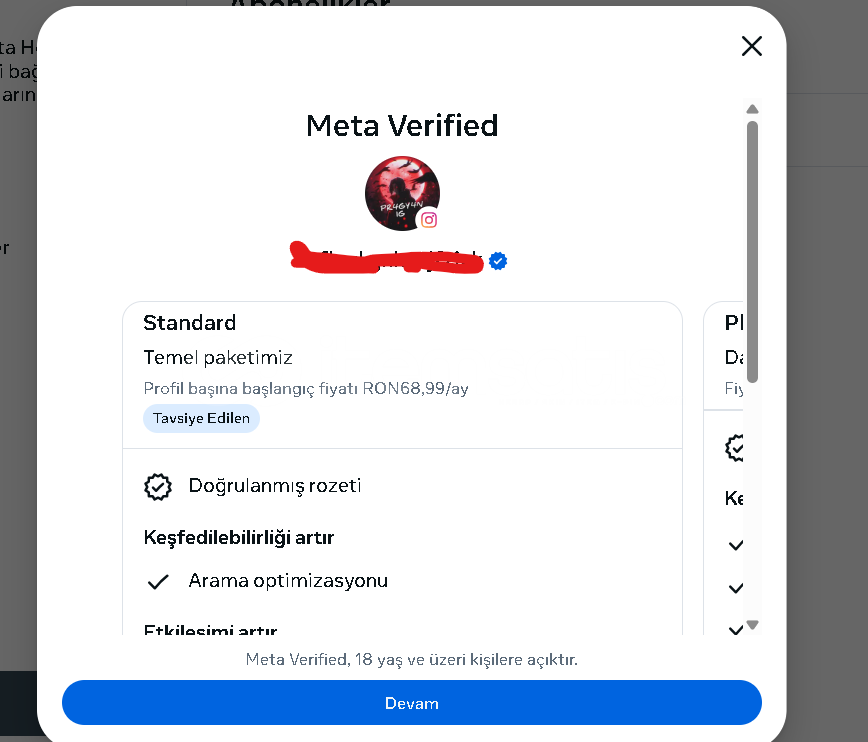Click the Arama optimizasyonu feature text
The image size is (868, 742).
288,581
